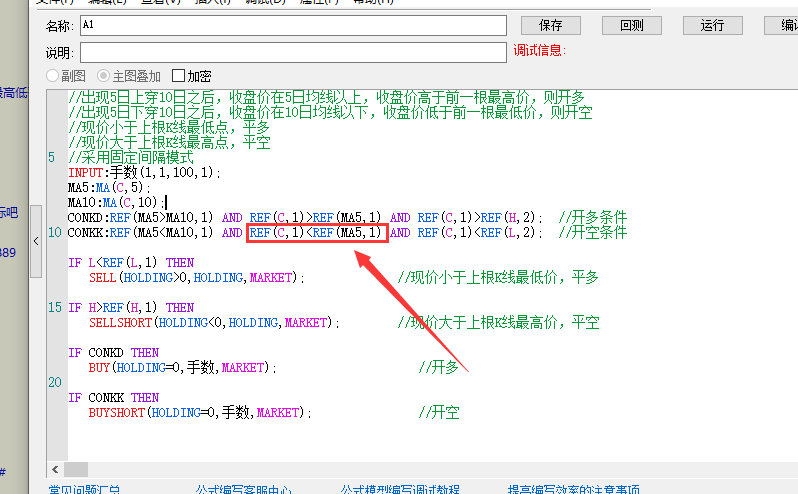Click the horizontal scrollbar left arrow

point(55,469)
